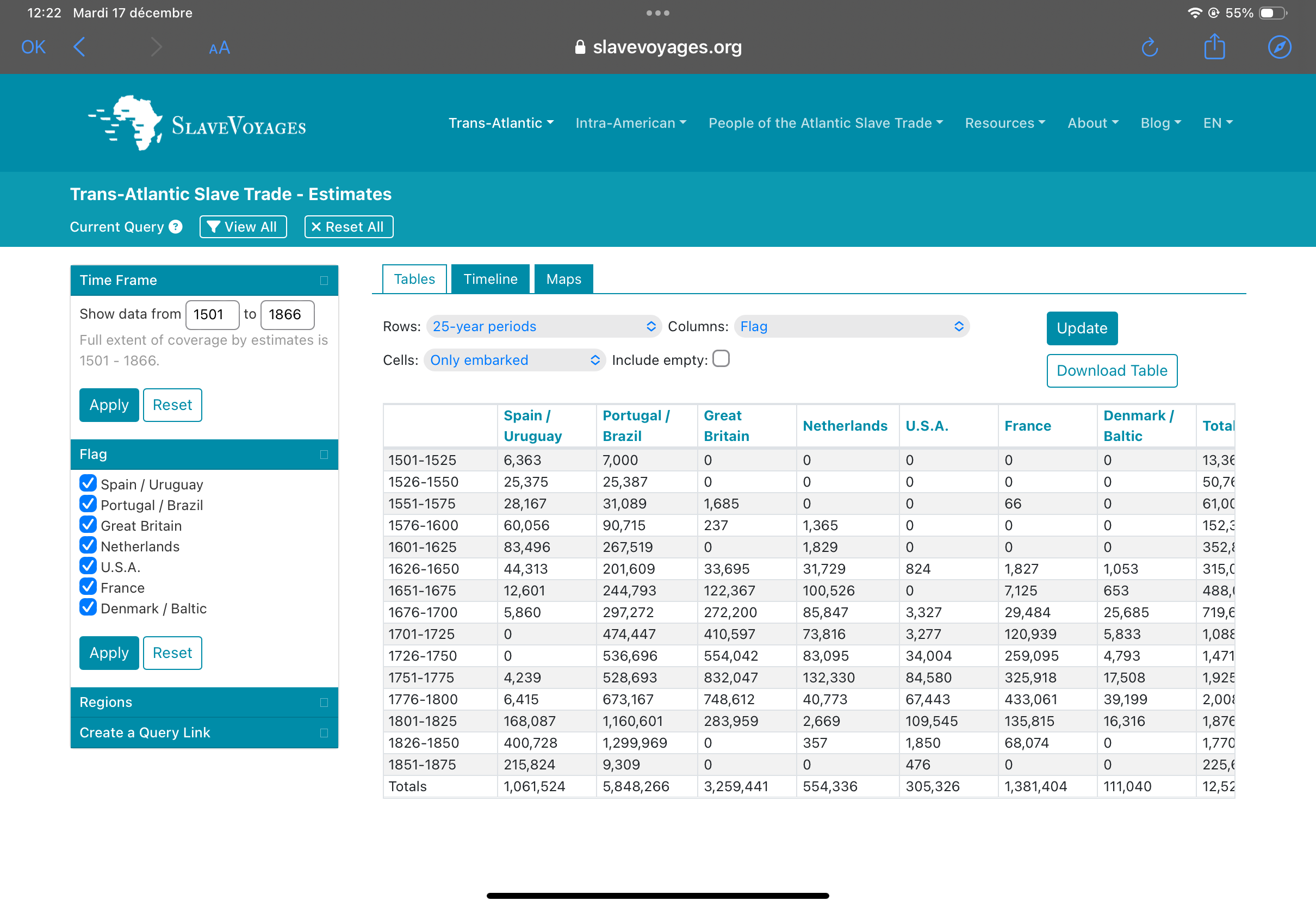The width and height of the screenshot is (1316, 907).
Task: Edit the start year 1501 field
Action: coord(212,314)
